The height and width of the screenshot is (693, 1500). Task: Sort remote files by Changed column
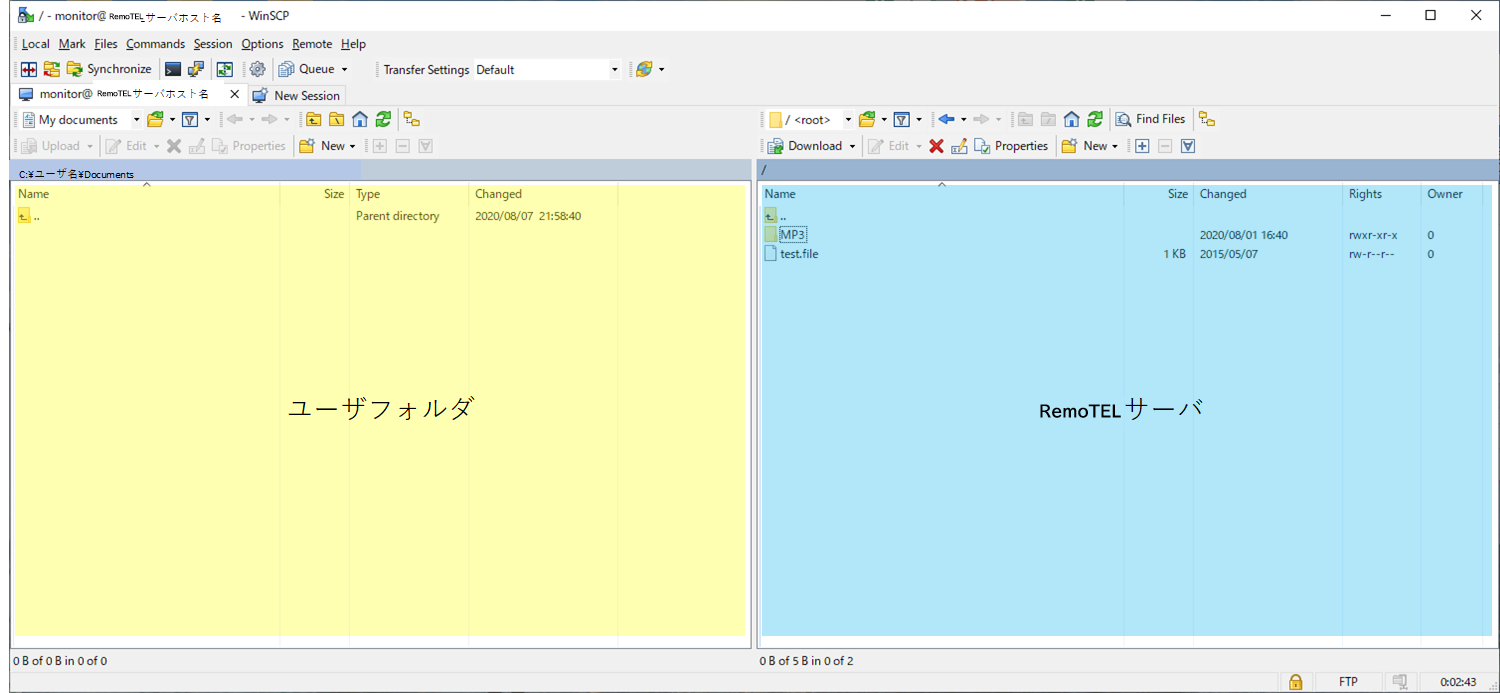pos(1223,194)
